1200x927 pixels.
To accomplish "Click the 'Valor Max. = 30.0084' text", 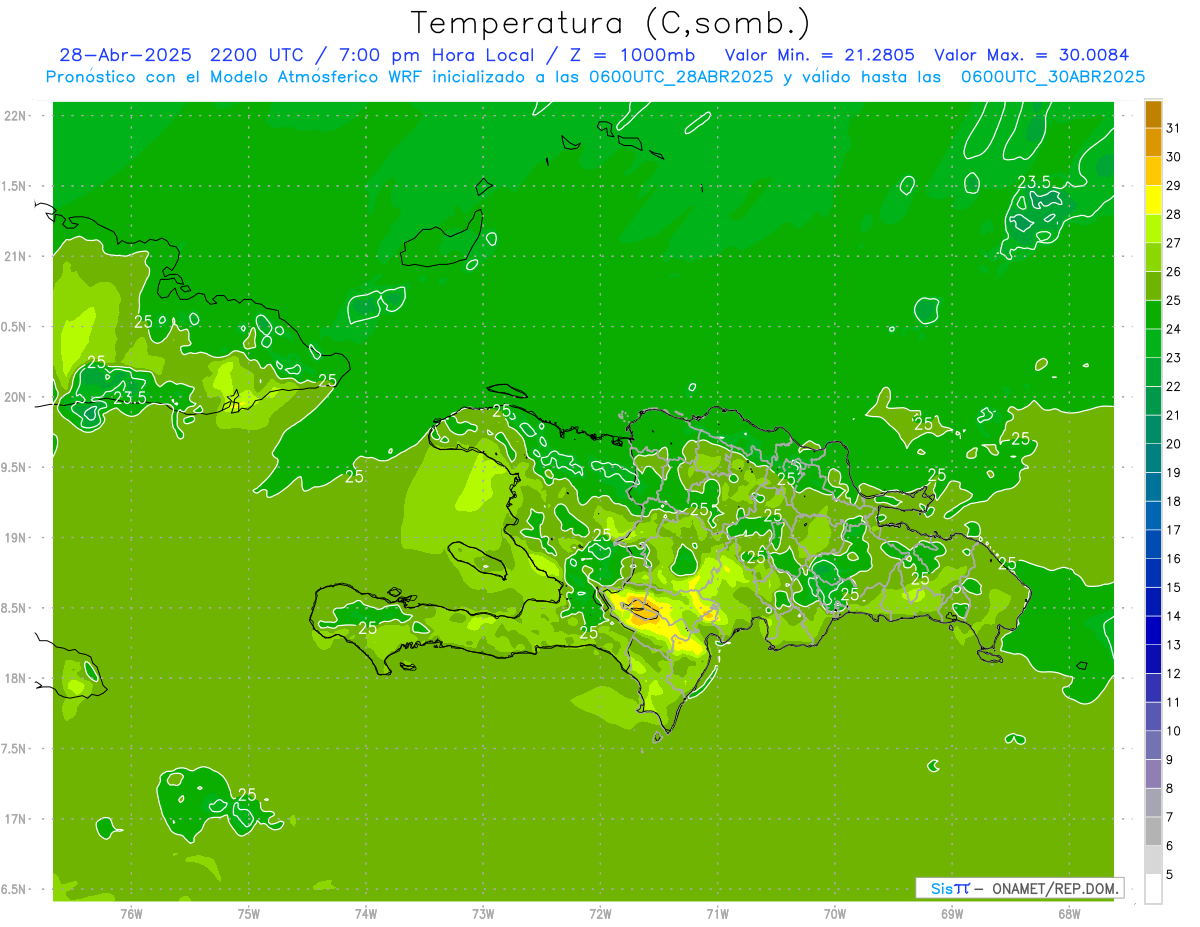I will (1031, 55).
